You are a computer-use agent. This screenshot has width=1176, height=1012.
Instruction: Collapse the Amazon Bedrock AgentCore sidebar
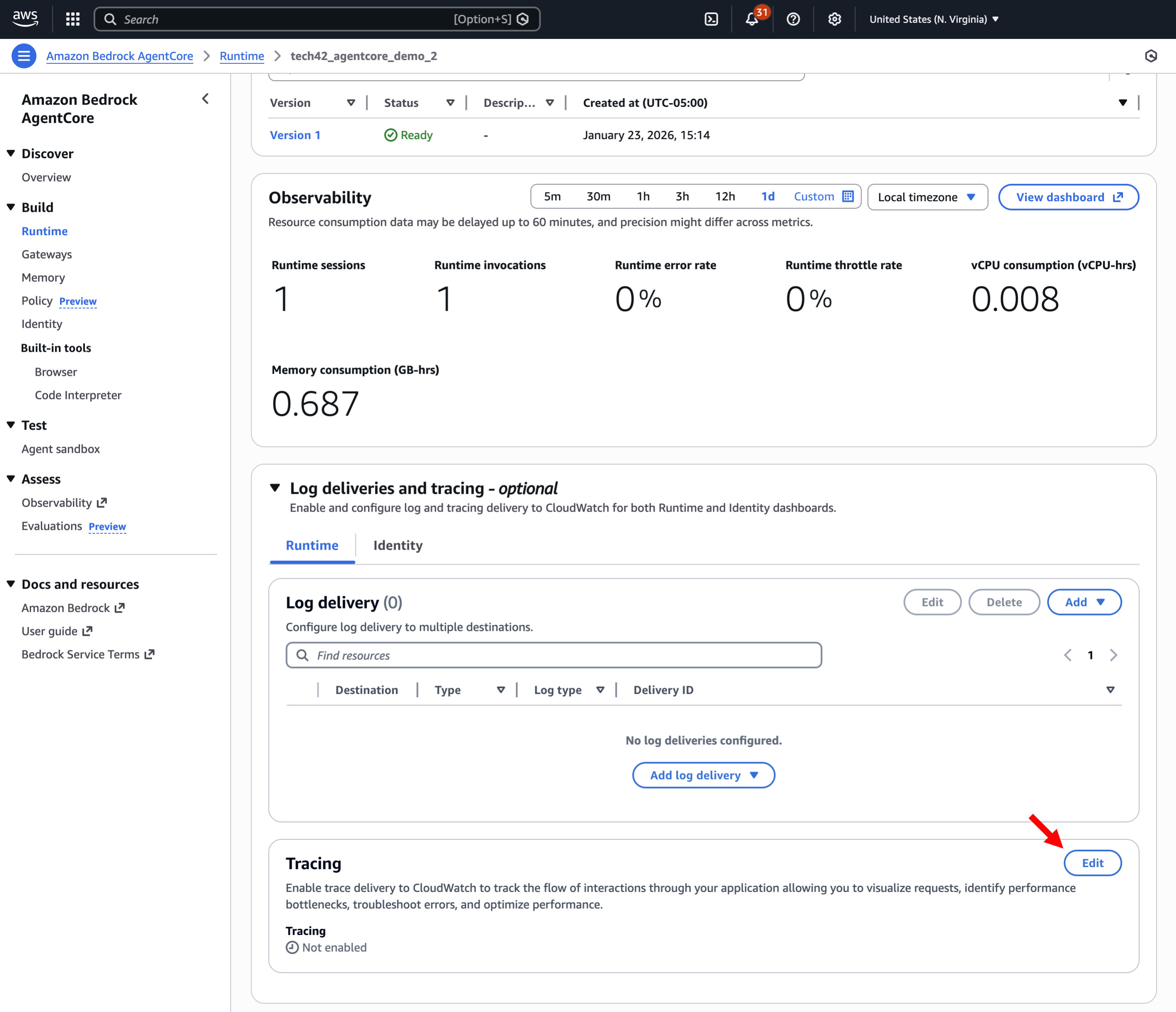pos(205,99)
